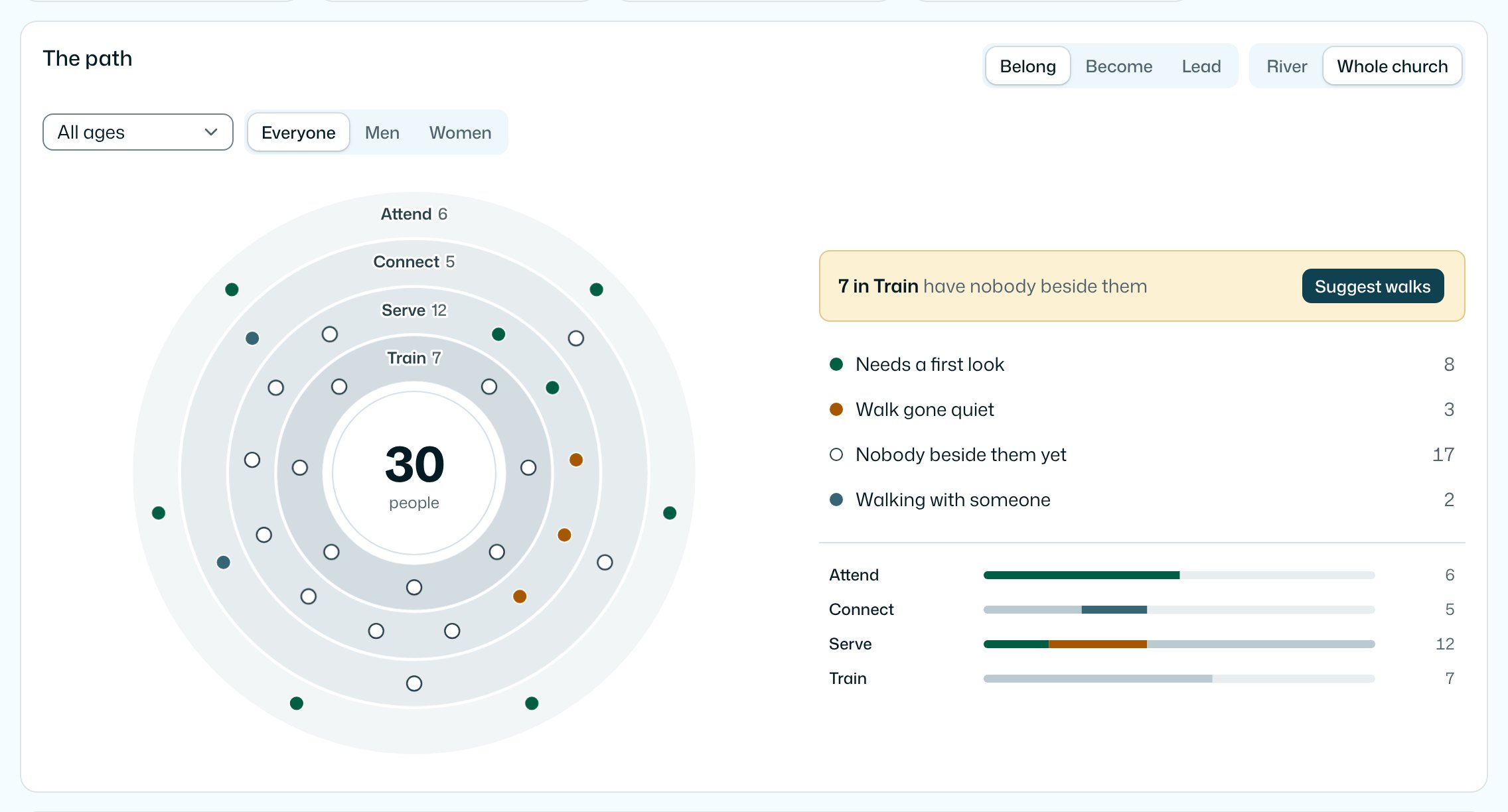The width and height of the screenshot is (1508, 812).
Task: Click the open circle dot at bottom of Train ring
Action: (x=414, y=587)
